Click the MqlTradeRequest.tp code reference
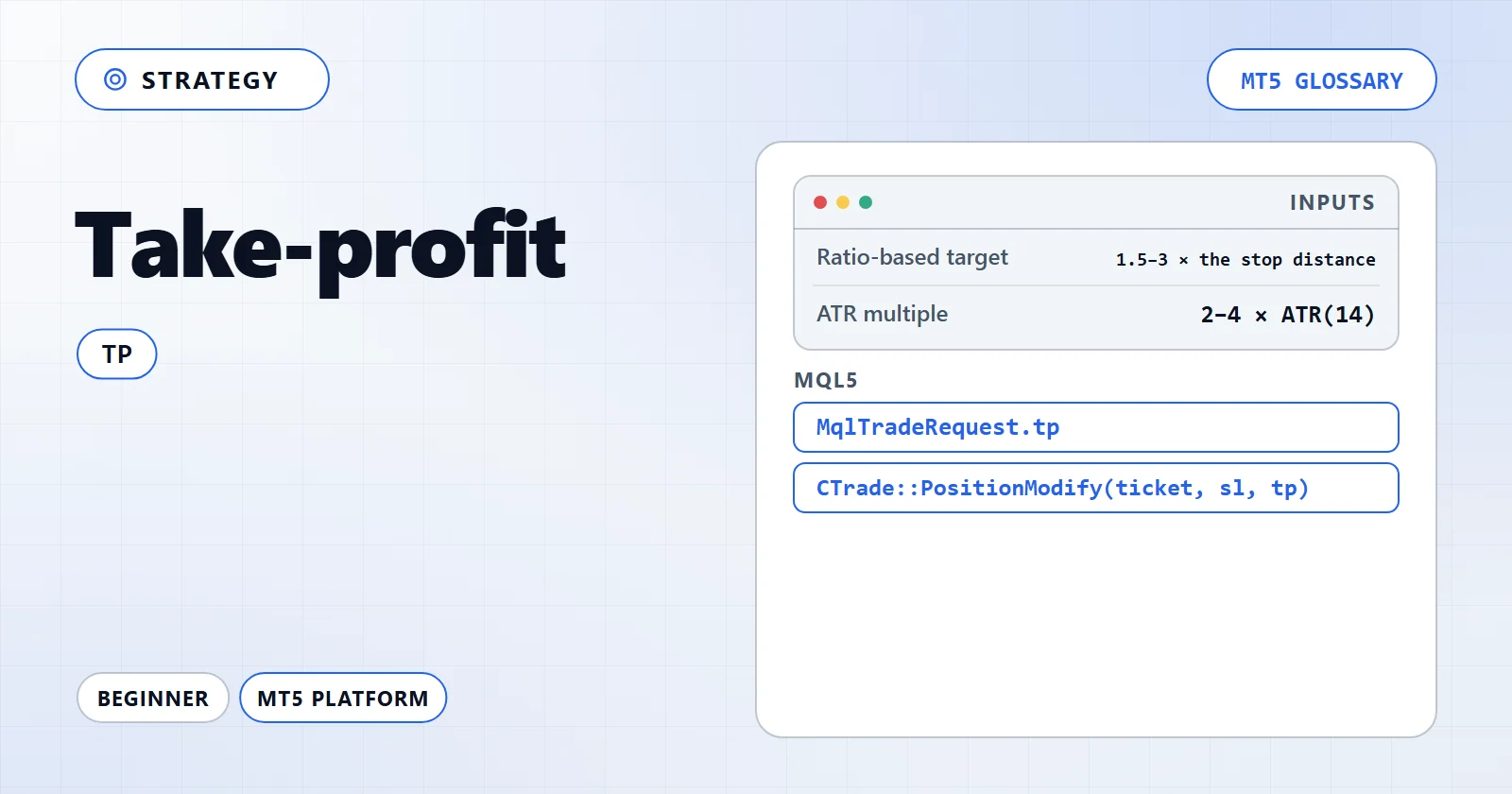Image resolution: width=1512 pixels, height=794 pixels. (x=1096, y=427)
